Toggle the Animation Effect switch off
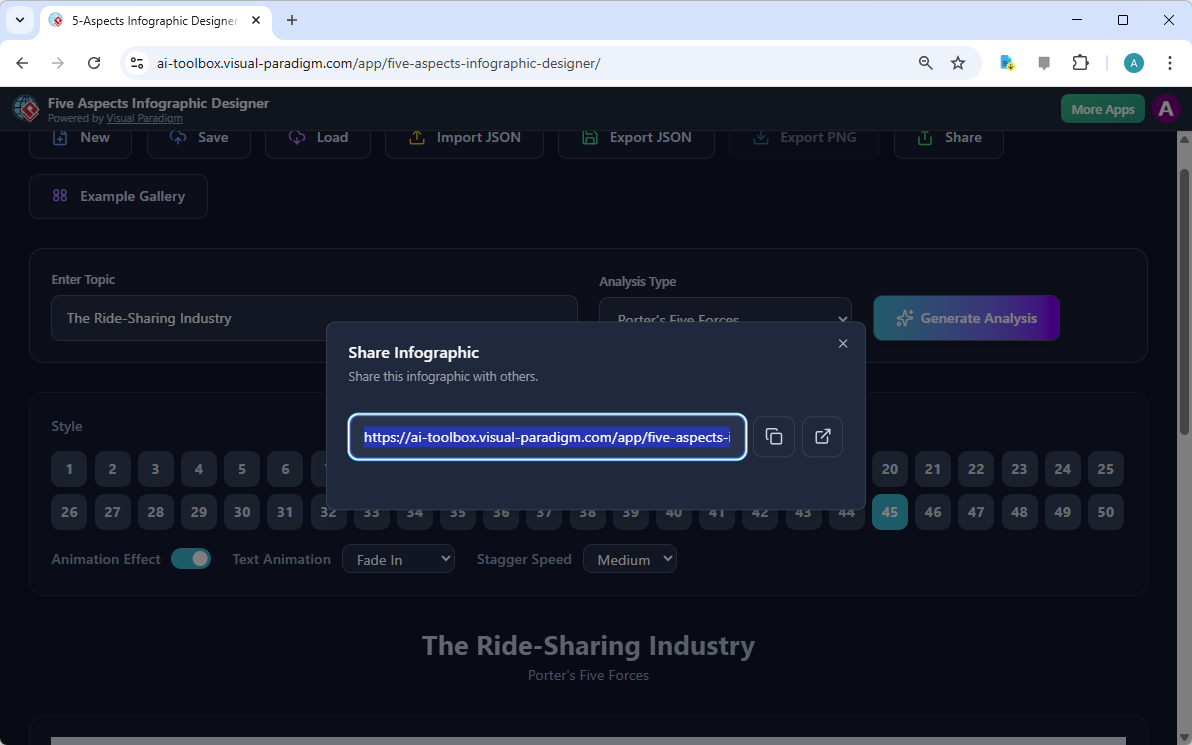This screenshot has height=745, width=1192. click(x=191, y=559)
